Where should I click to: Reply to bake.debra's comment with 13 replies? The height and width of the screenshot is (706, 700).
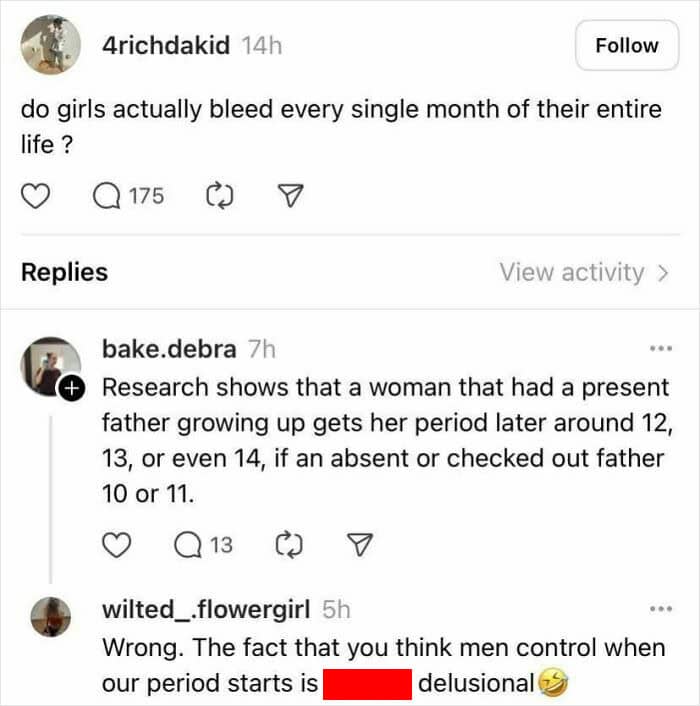point(189,545)
